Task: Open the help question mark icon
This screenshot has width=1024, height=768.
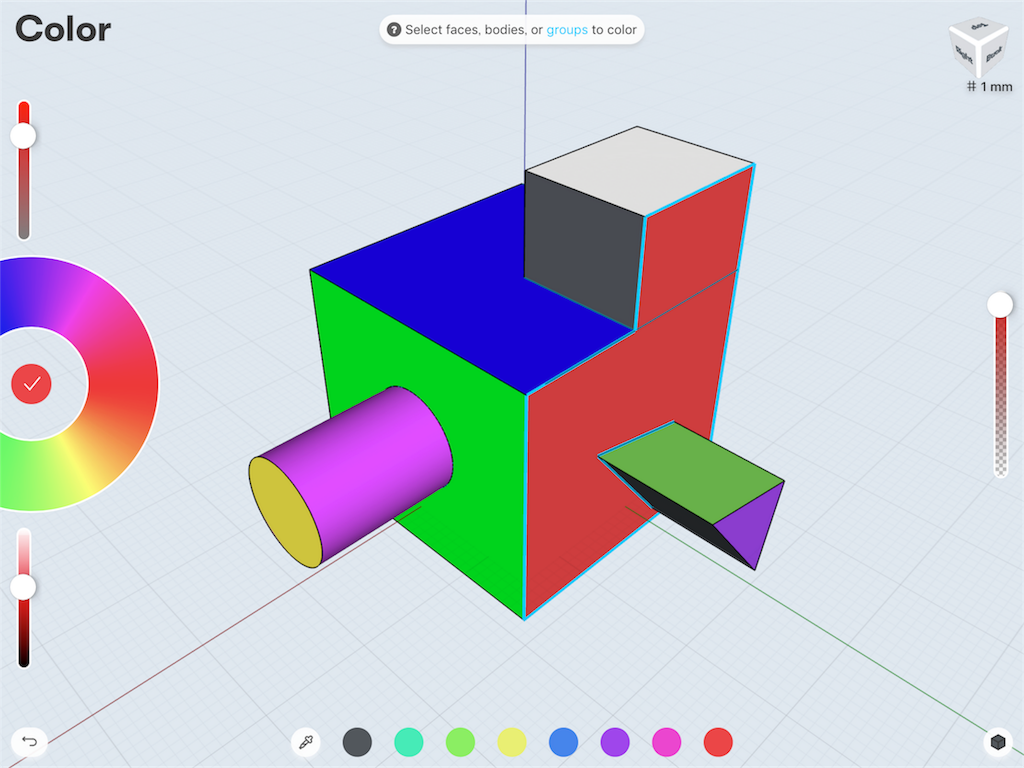Action: pyautogui.click(x=394, y=29)
